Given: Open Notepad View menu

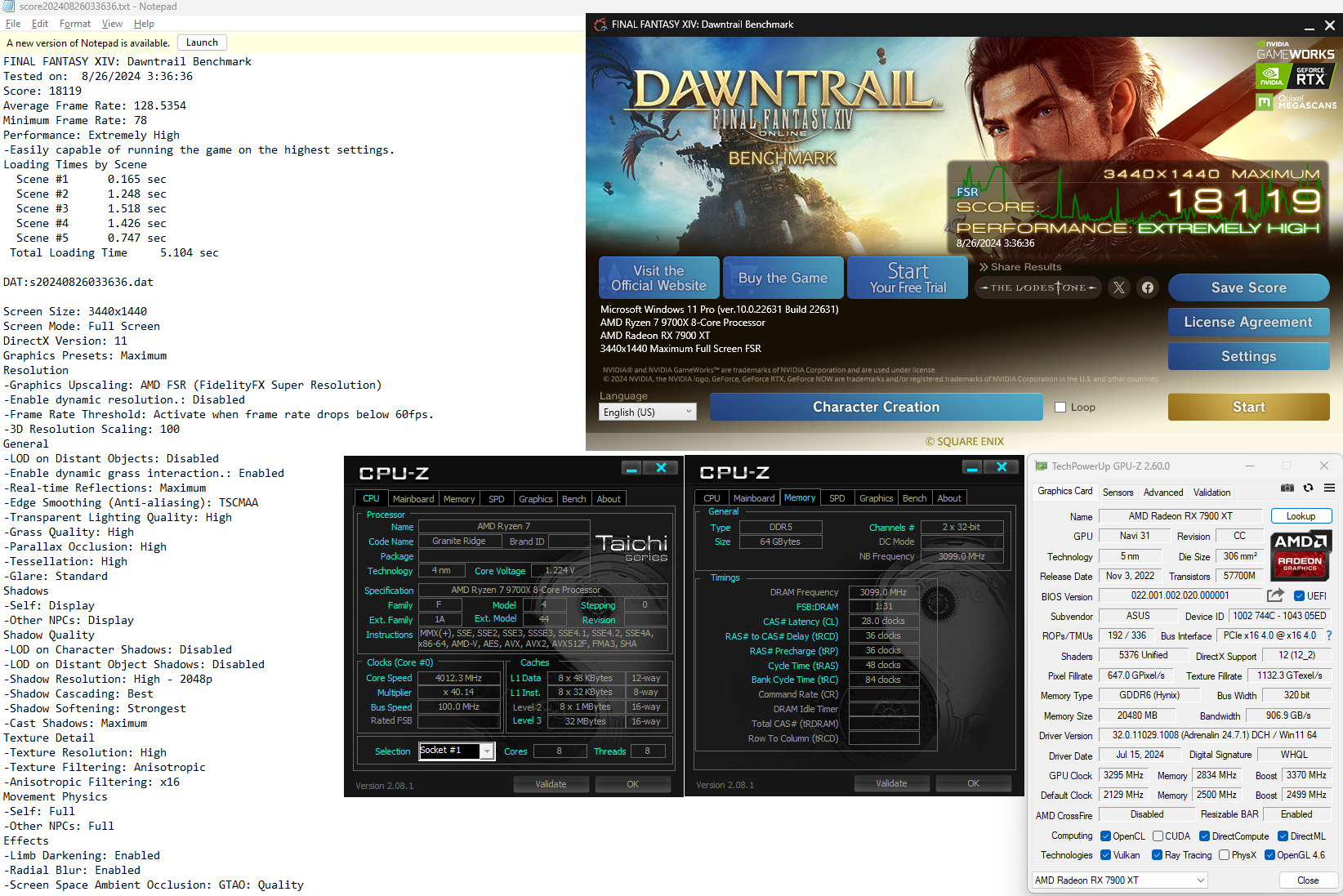Looking at the screenshot, I should [112, 24].
